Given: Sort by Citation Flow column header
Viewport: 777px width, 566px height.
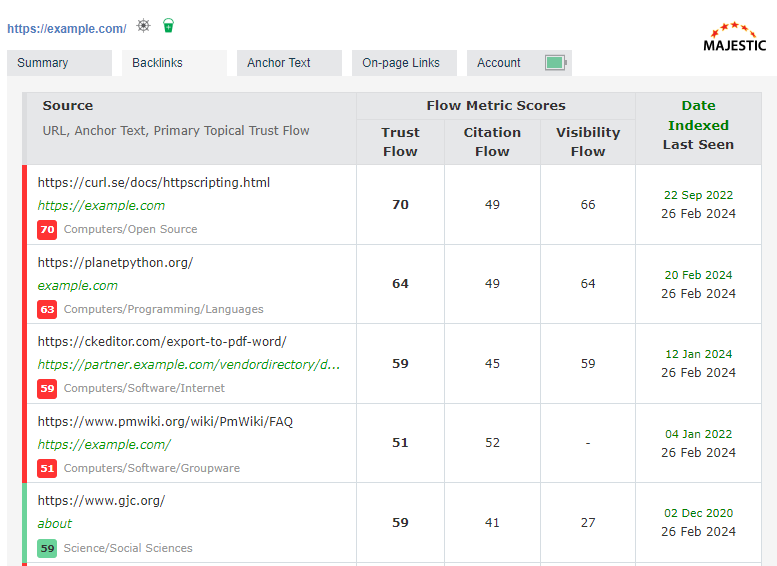Looking at the screenshot, I should click(x=492, y=142).
